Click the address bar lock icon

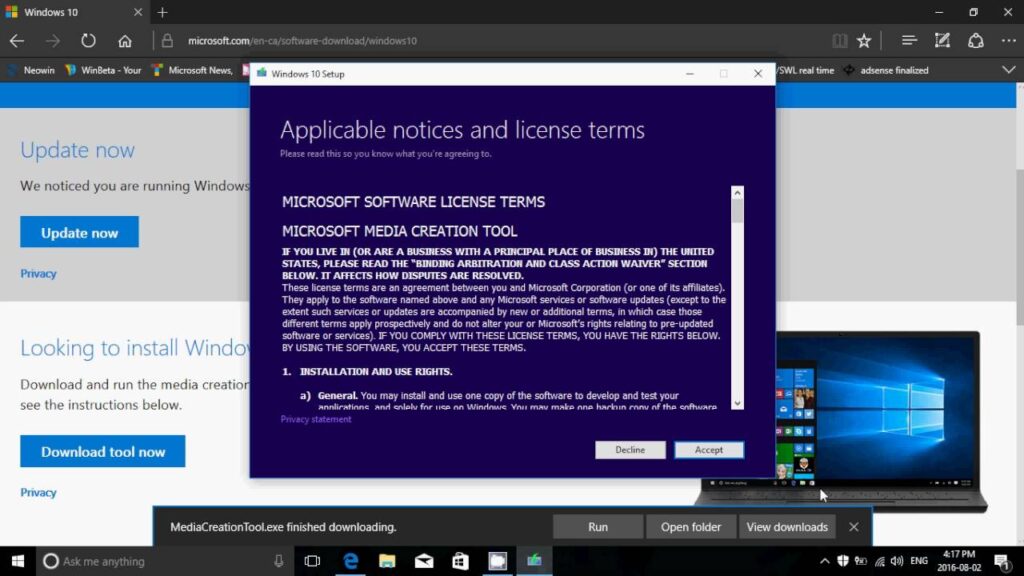(168, 40)
